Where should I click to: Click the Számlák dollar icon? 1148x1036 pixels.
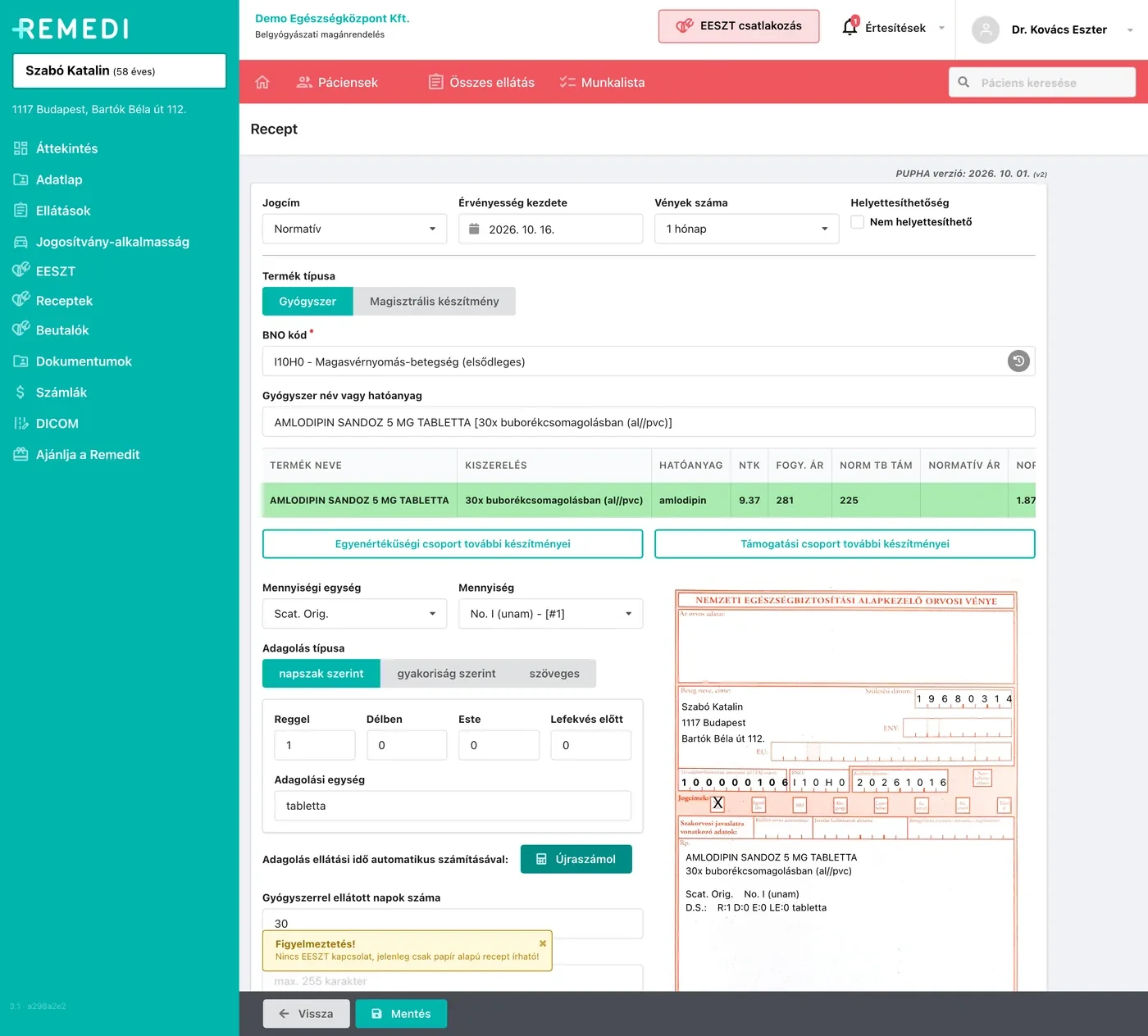20,393
